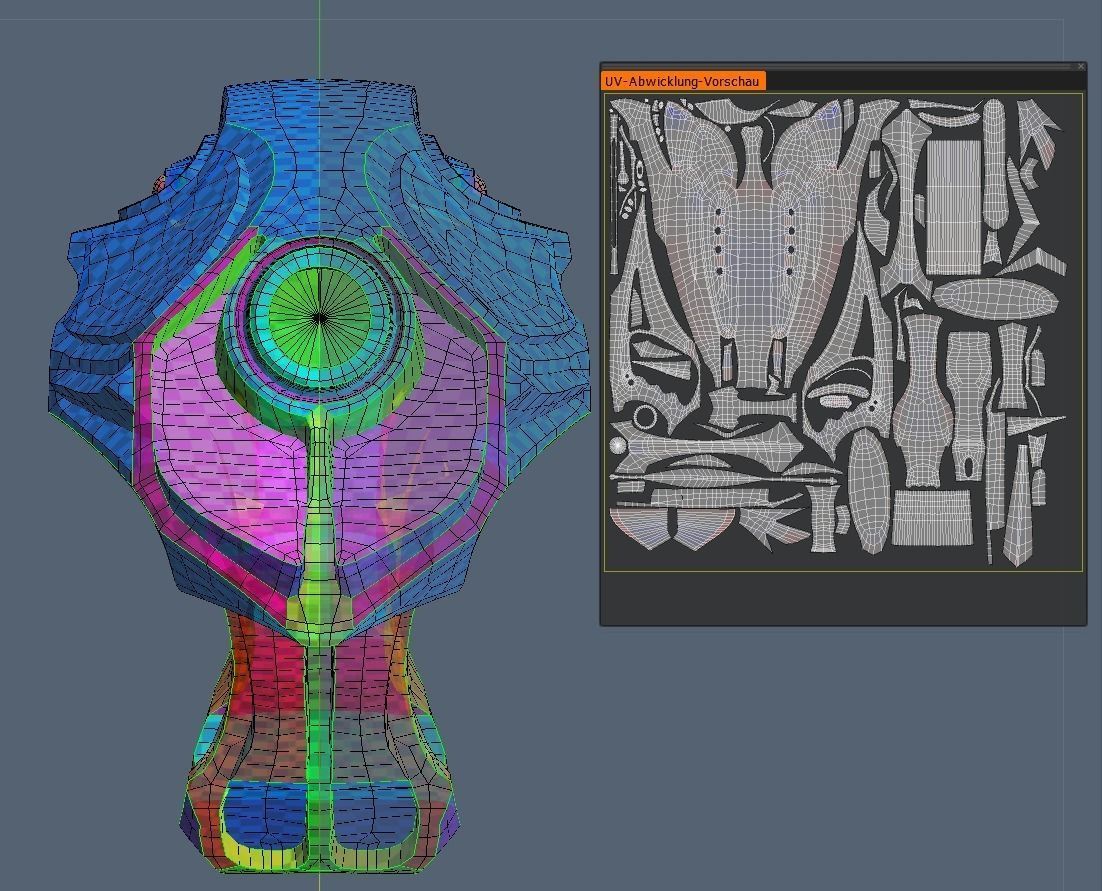Close the UV-Abwicklung-Vorschau preview window

pos(1083,66)
